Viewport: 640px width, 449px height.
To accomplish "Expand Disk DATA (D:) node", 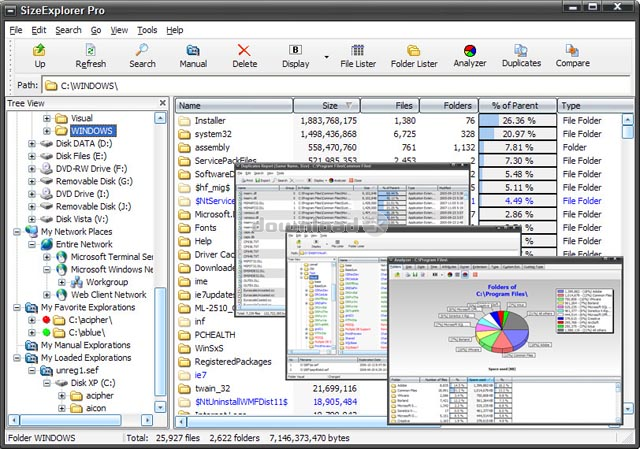I will [32, 144].
